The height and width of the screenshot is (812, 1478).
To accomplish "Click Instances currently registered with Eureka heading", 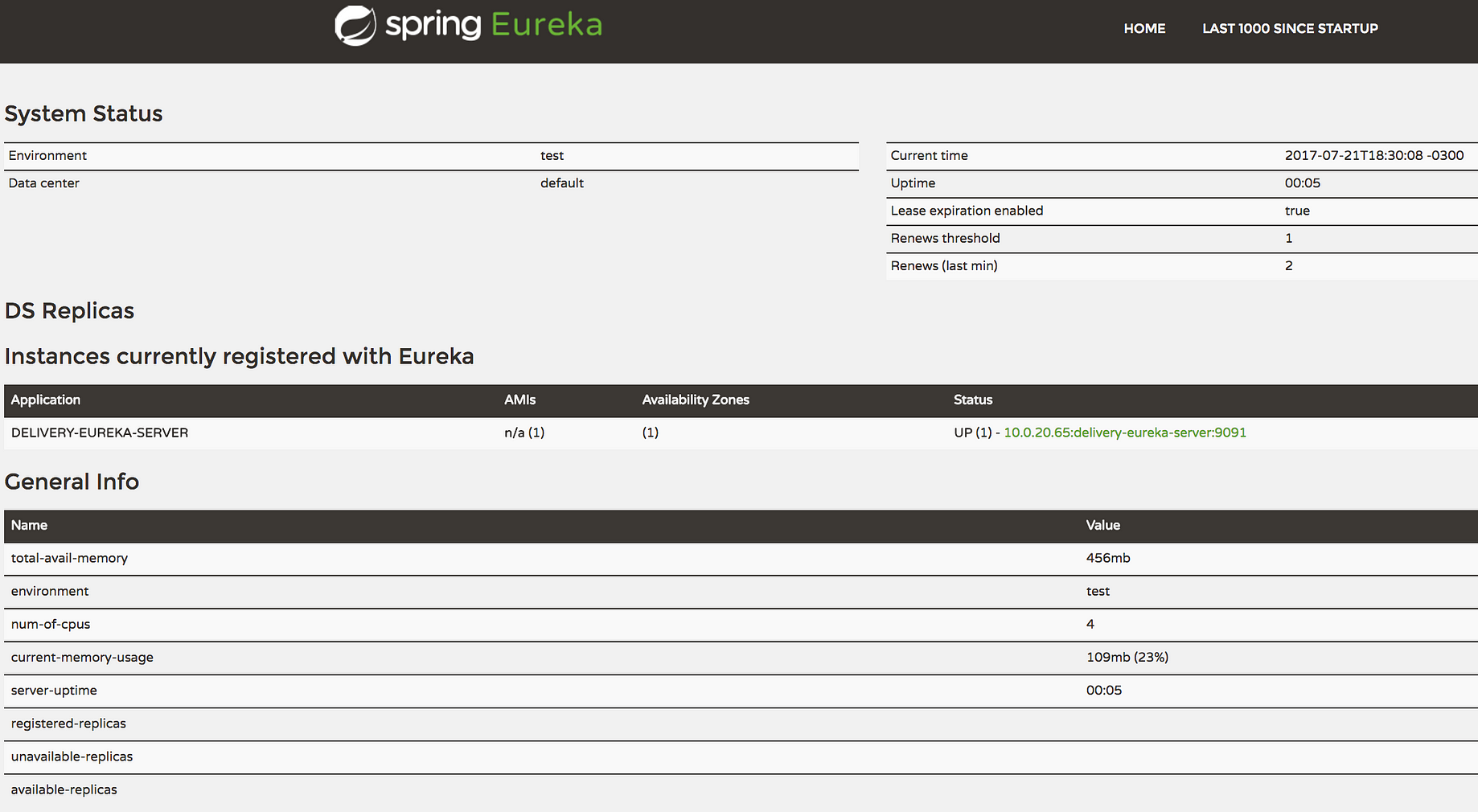I will pyautogui.click(x=239, y=356).
